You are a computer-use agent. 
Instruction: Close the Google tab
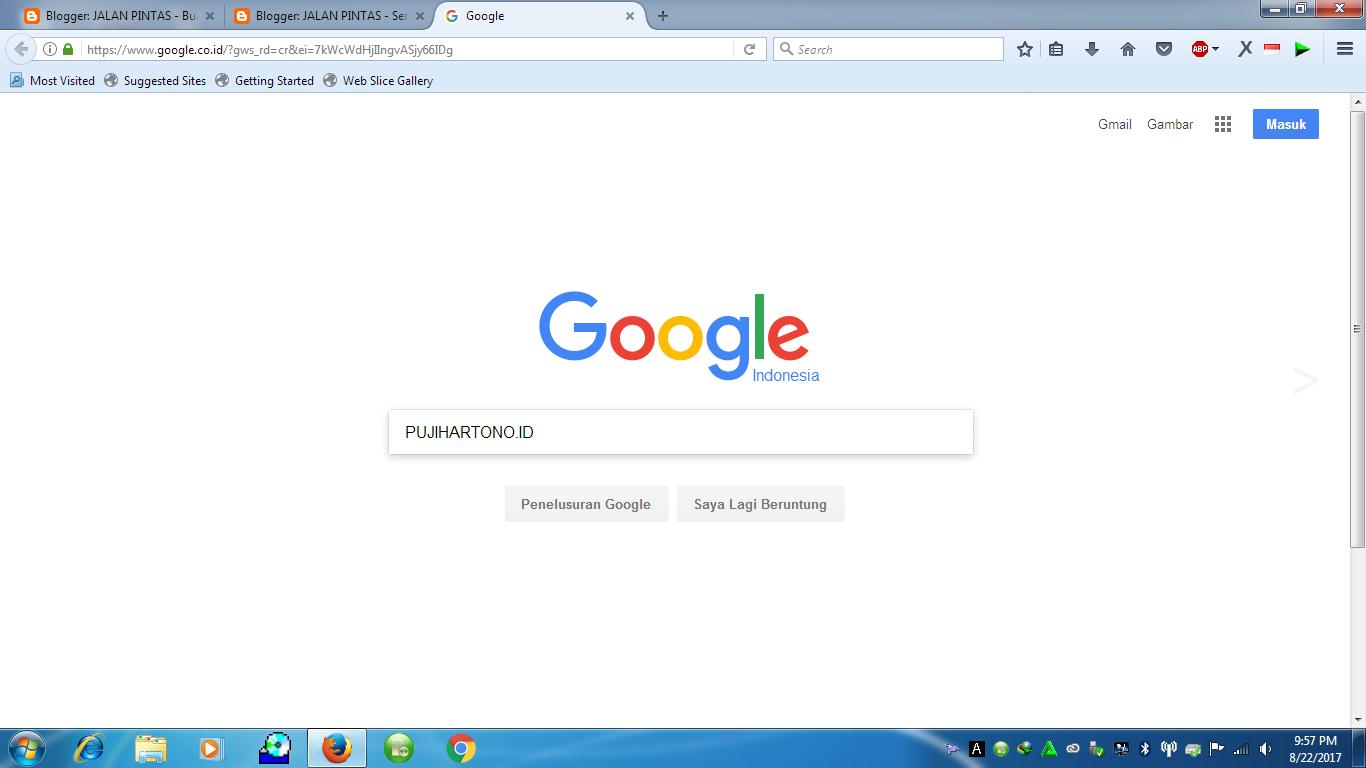point(630,16)
